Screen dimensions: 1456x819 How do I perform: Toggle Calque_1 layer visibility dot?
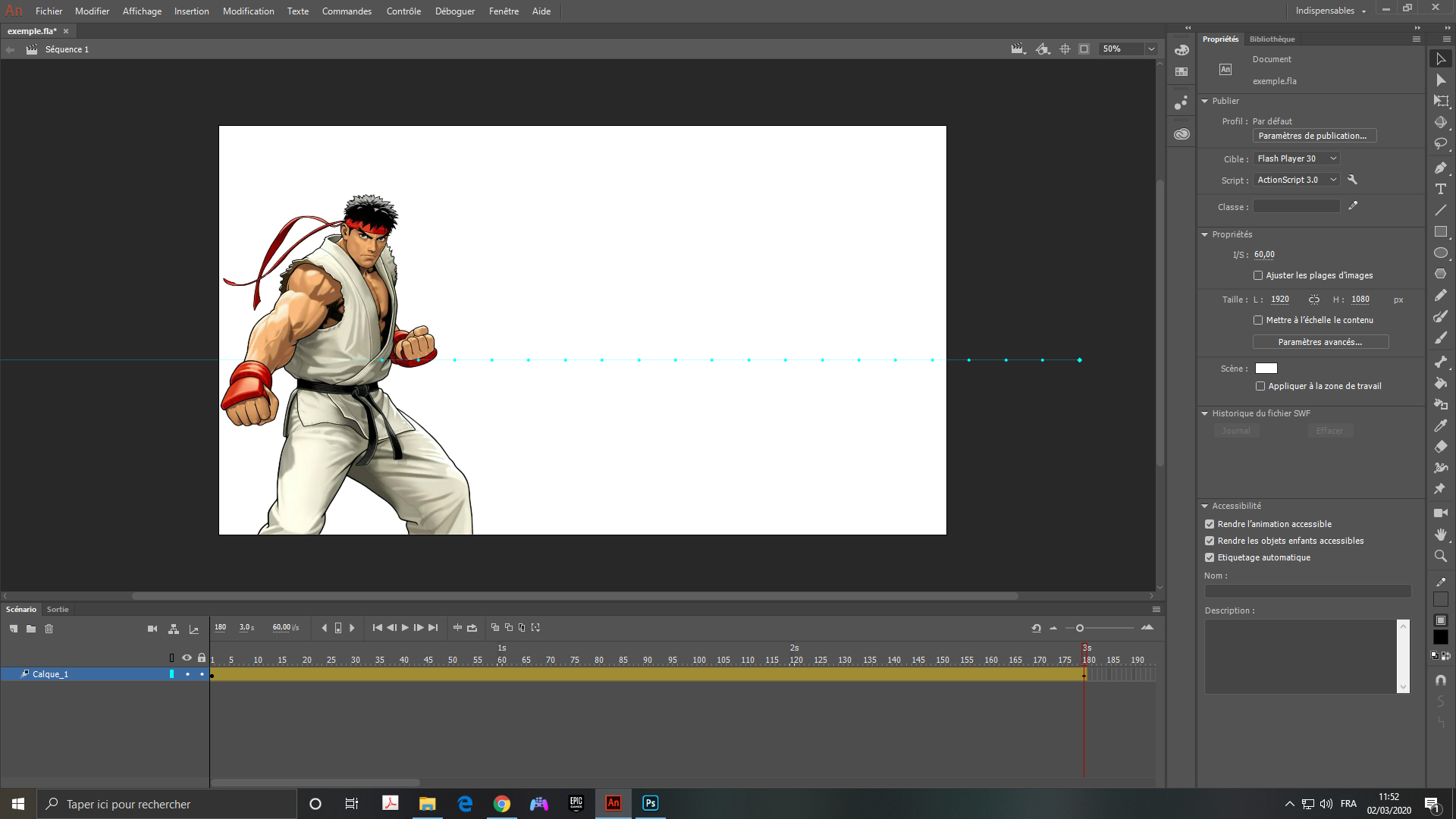pyautogui.click(x=187, y=674)
